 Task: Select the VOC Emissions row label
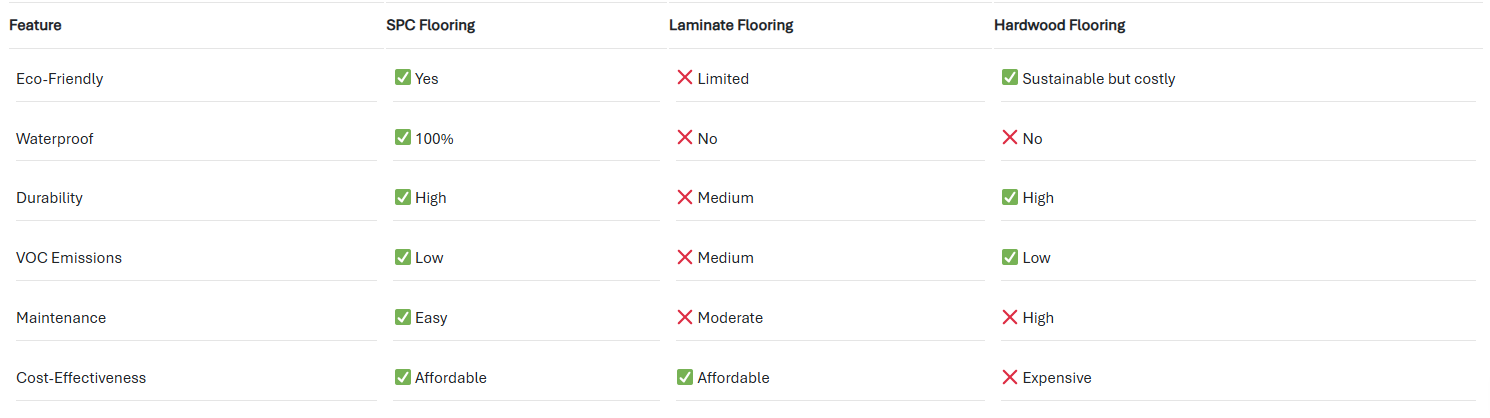pyautogui.click(x=69, y=258)
